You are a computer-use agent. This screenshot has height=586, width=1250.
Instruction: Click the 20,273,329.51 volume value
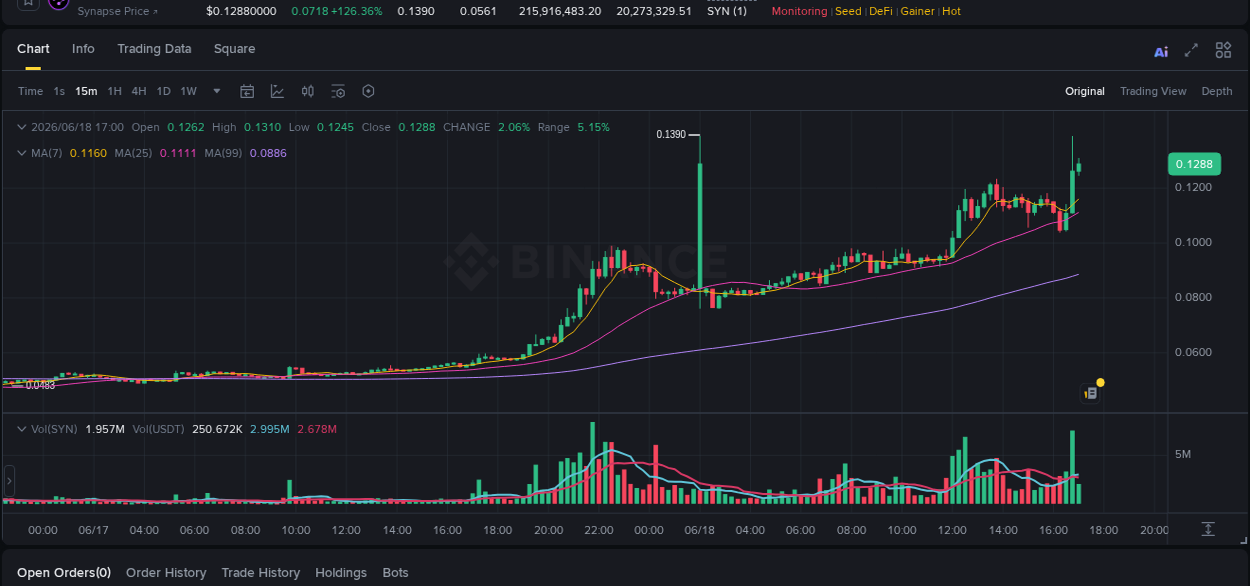(654, 11)
